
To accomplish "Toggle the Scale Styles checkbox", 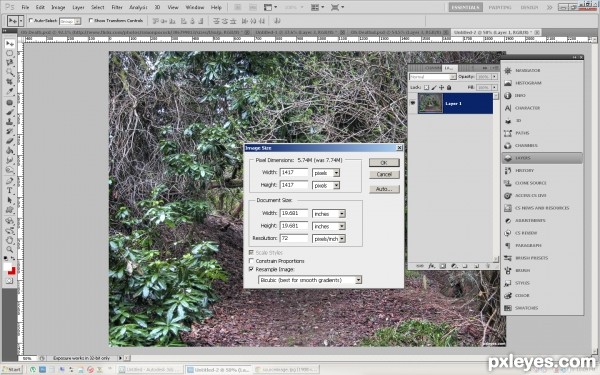I will pyautogui.click(x=251, y=253).
